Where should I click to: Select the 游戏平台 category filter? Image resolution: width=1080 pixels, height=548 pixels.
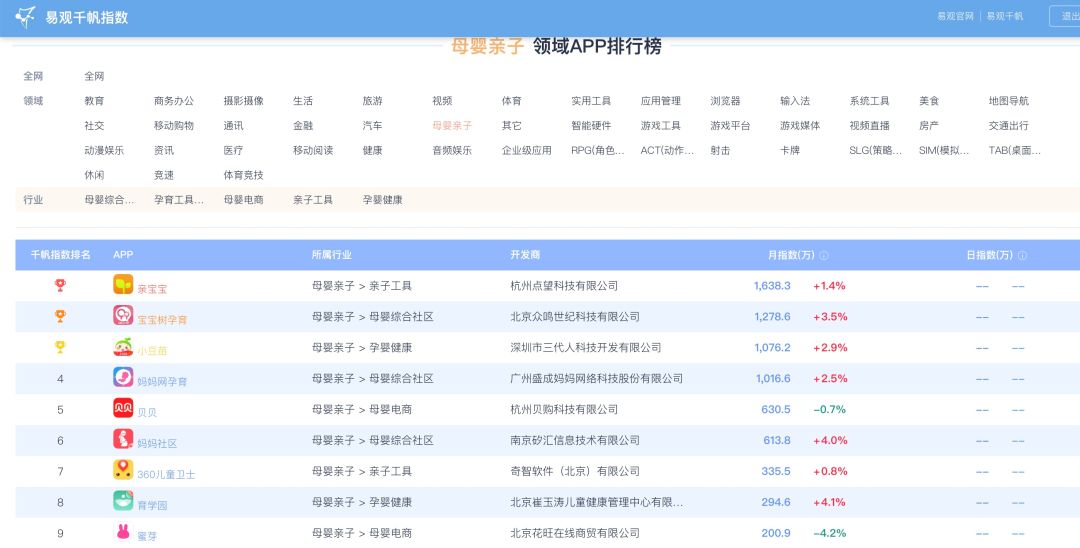pos(730,126)
